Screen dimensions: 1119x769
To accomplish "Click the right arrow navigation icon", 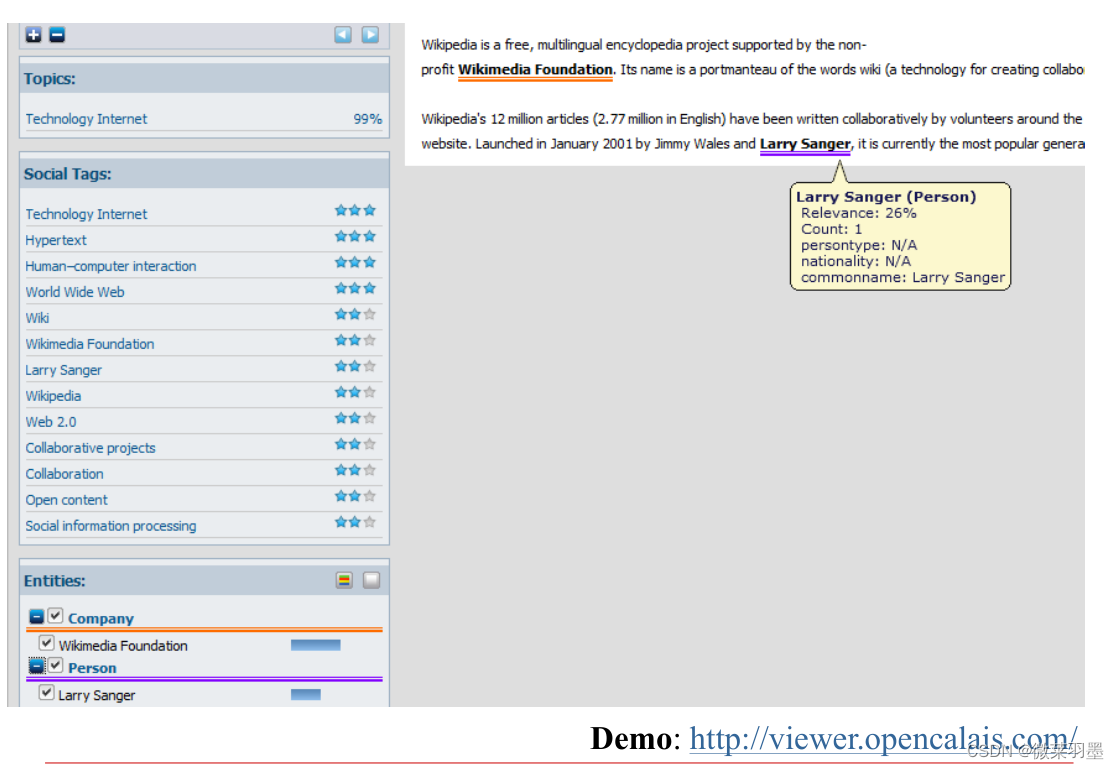I will pos(370,35).
